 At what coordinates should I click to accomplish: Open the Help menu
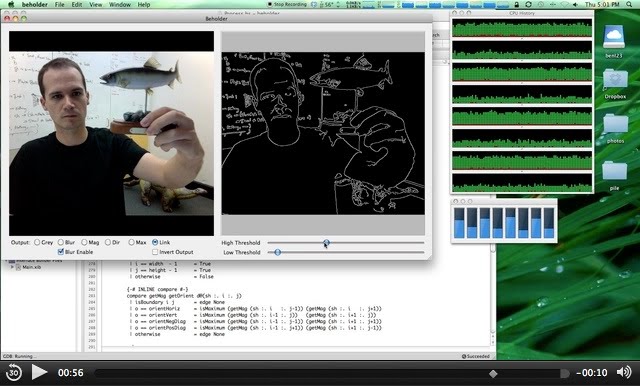coord(144,4)
